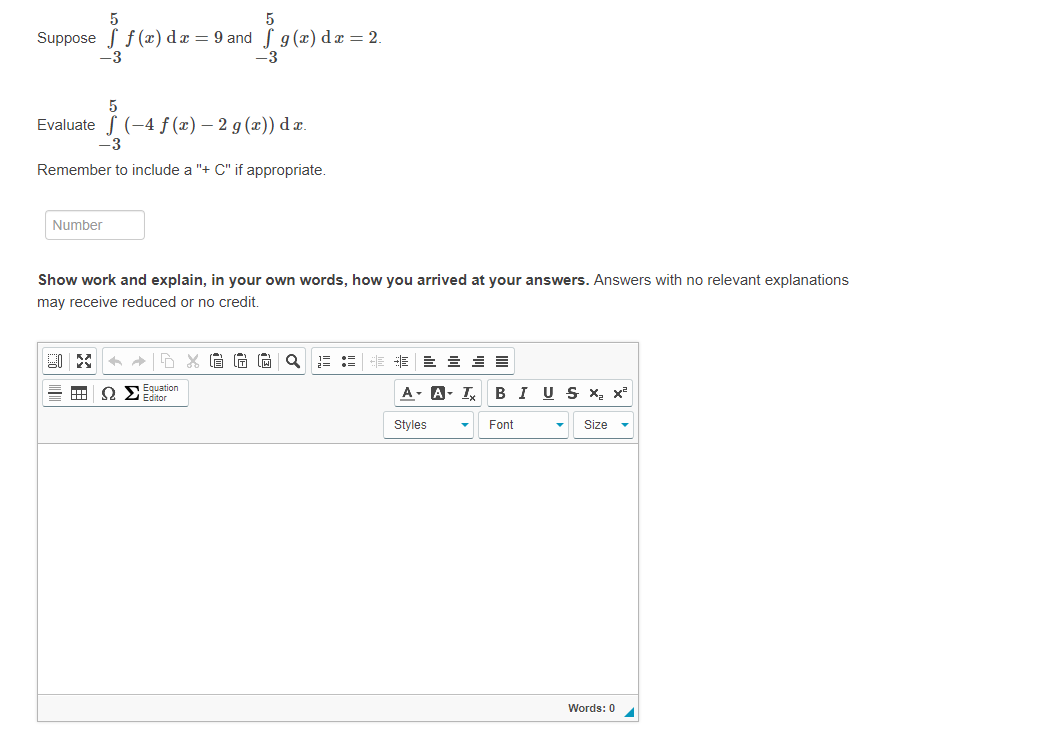Toggle underline formatting
1047x746 pixels.
pyautogui.click(x=547, y=393)
